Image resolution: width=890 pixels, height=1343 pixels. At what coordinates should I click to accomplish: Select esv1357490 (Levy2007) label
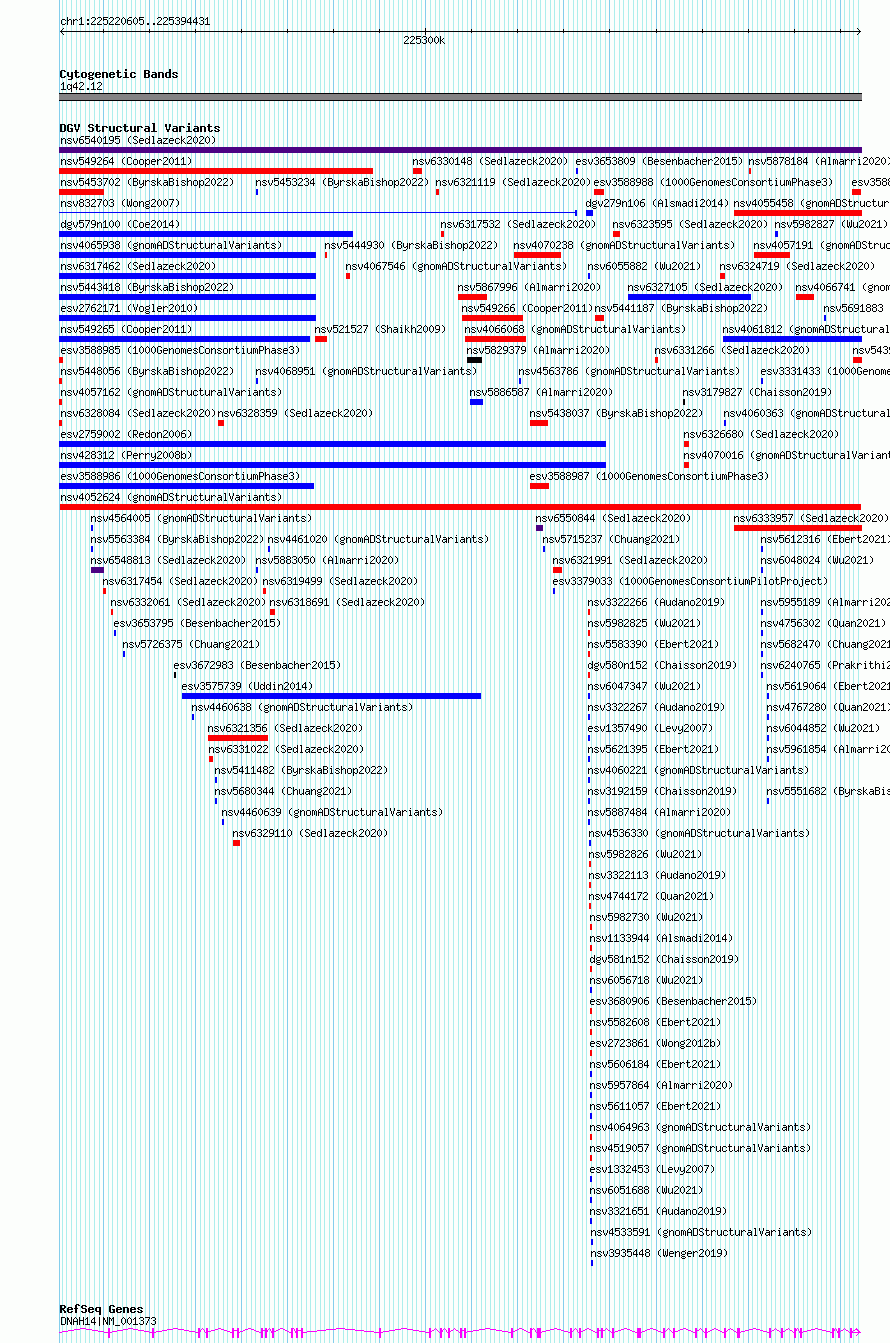651,728
